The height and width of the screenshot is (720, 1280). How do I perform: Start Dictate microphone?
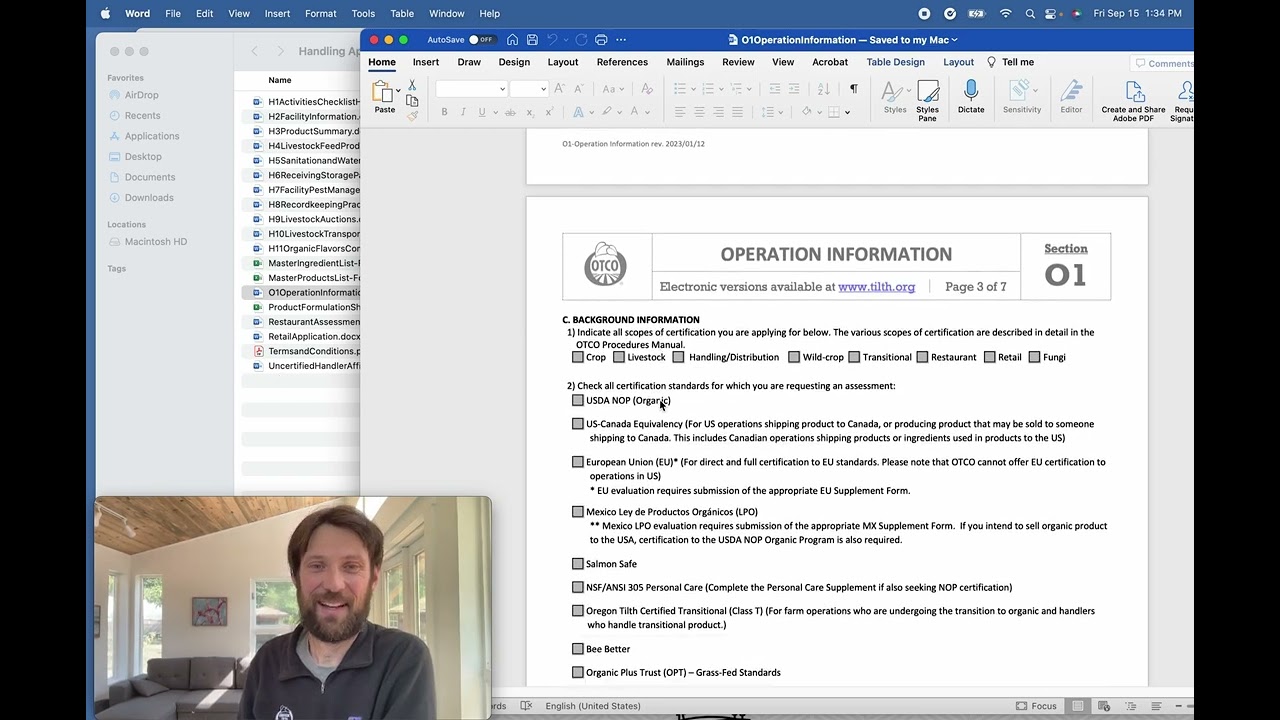point(971,98)
